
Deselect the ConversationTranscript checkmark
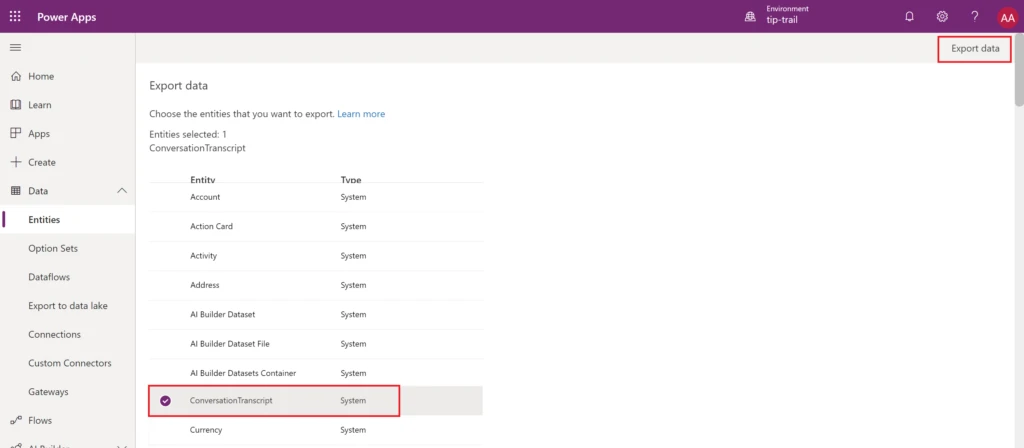(x=165, y=401)
